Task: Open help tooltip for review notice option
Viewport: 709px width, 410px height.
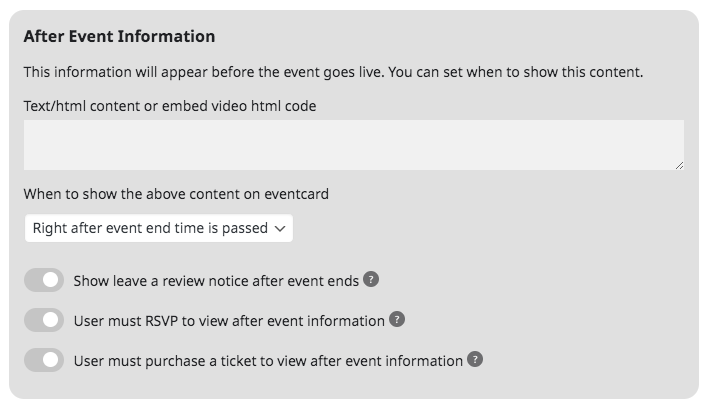Action: point(371,279)
